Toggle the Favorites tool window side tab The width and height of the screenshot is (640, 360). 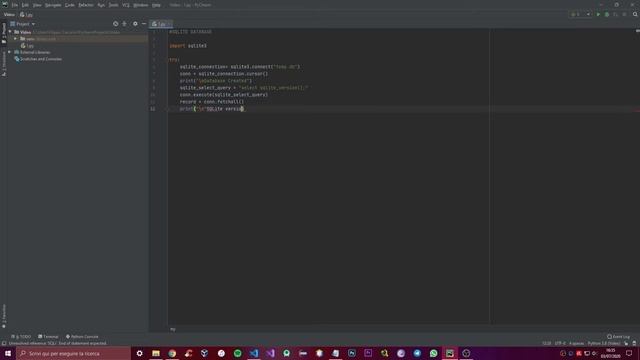(x=4, y=316)
